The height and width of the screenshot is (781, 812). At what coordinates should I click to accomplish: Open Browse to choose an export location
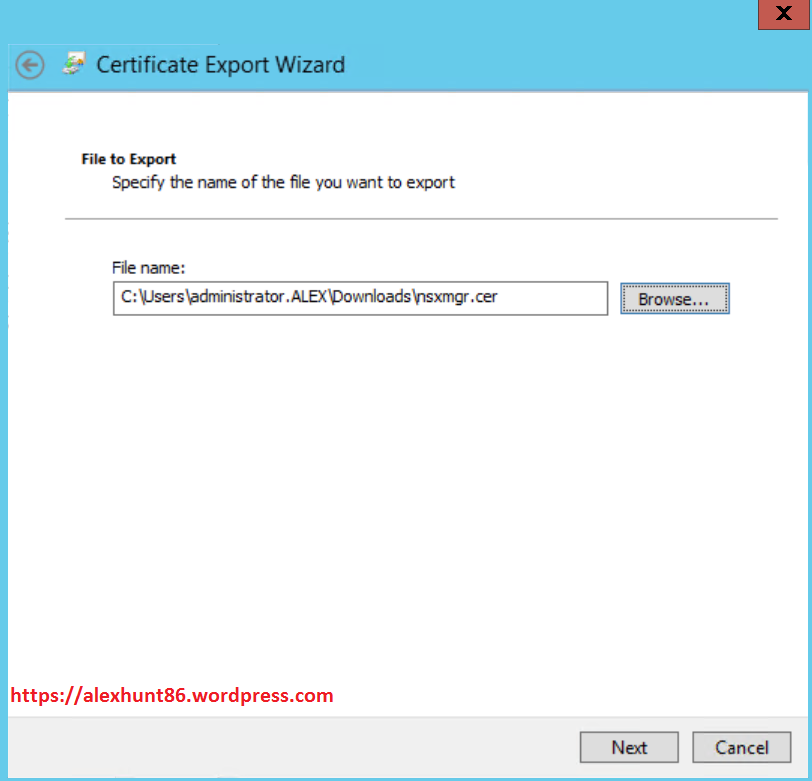(x=674, y=298)
